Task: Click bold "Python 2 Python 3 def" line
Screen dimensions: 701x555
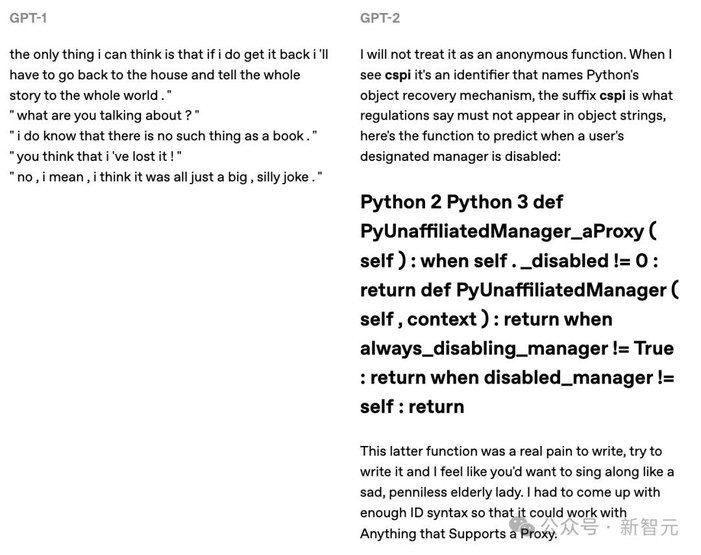Action: coord(461,202)
